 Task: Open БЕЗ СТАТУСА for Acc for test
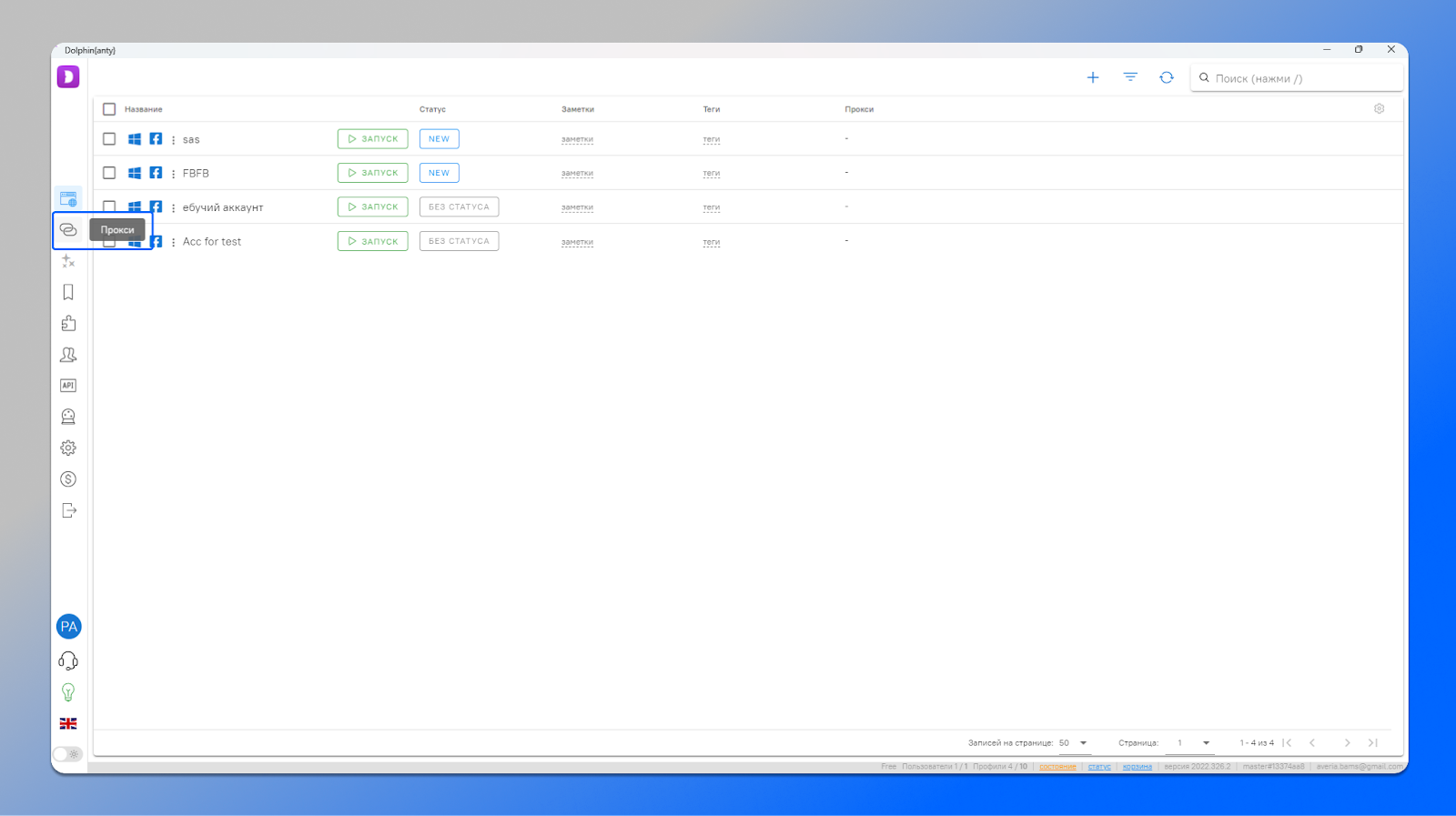(460, 241)
